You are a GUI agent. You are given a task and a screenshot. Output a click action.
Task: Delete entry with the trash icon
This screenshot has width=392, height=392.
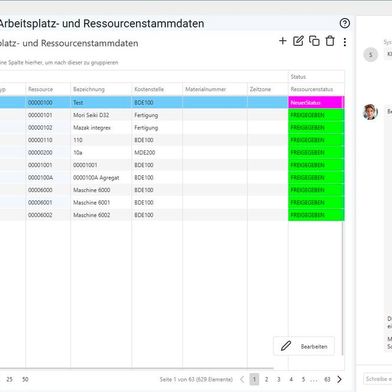330,41
